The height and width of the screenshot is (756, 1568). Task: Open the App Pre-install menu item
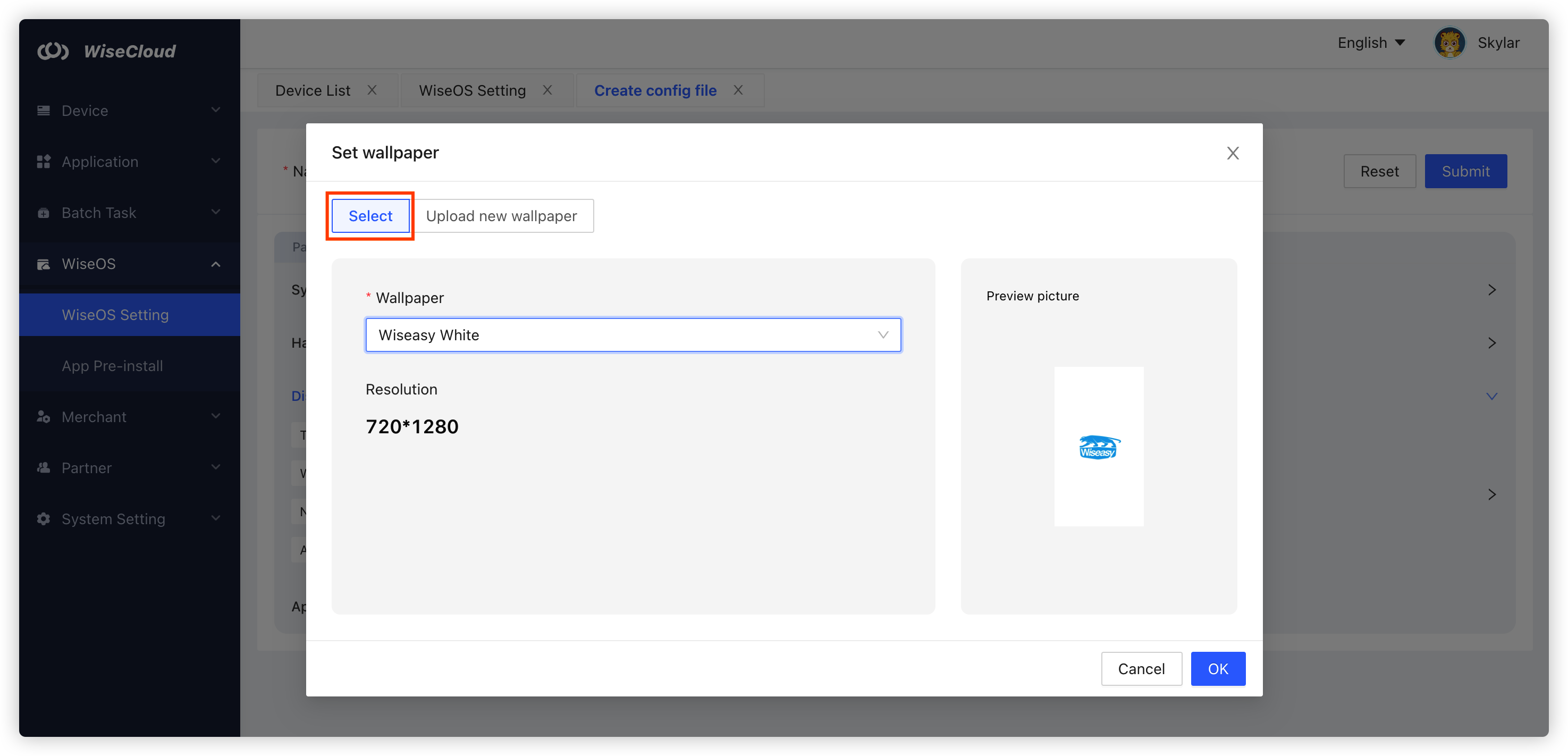click(x=112, y=366)
